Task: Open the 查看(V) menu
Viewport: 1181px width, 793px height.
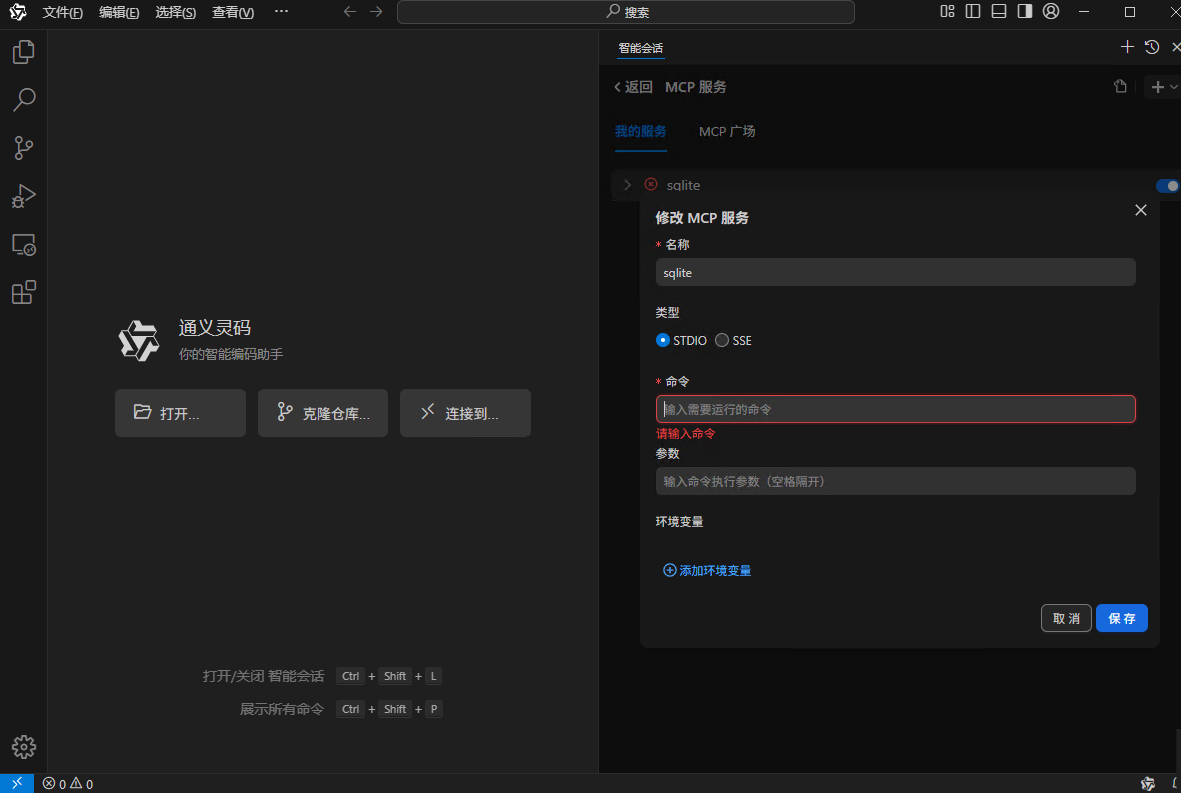Action: point(233,12)
